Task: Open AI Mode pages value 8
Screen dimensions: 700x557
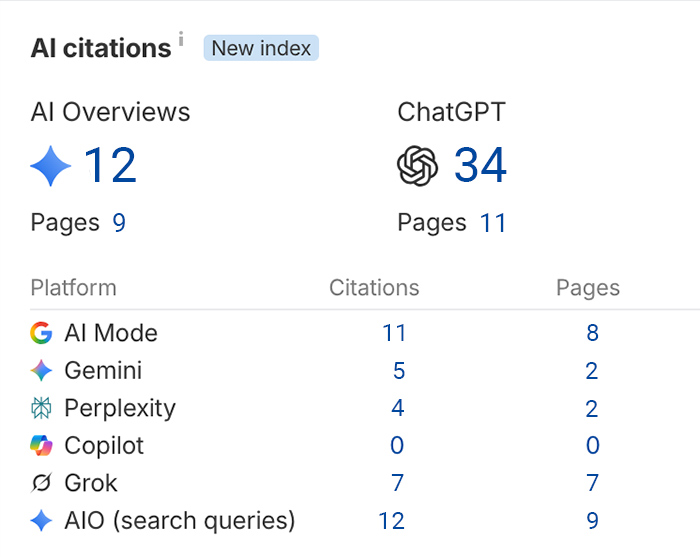Action: [x=592, y=333]
